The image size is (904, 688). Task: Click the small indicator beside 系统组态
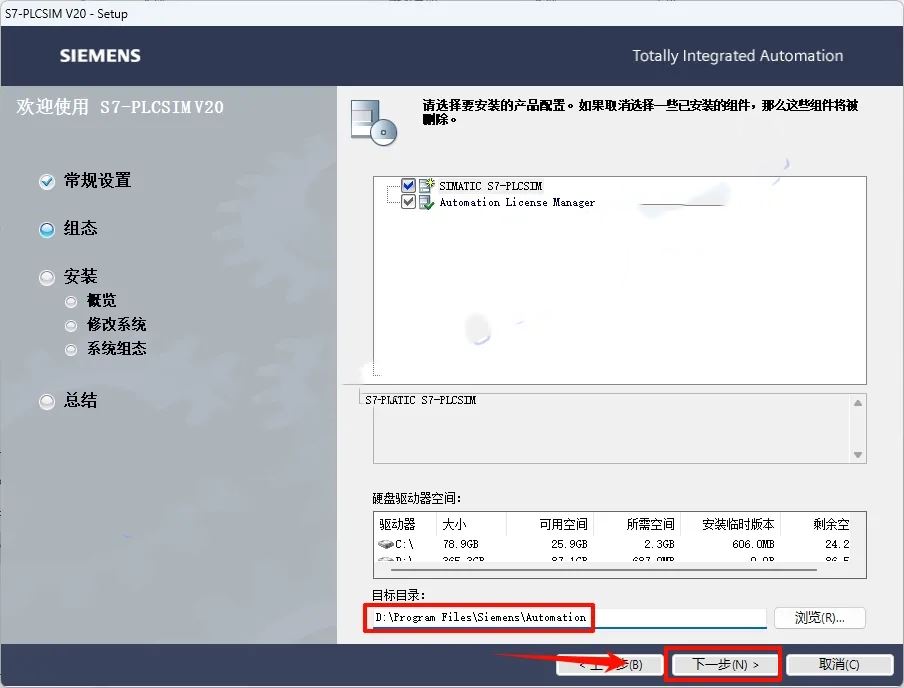coord(71,350)
